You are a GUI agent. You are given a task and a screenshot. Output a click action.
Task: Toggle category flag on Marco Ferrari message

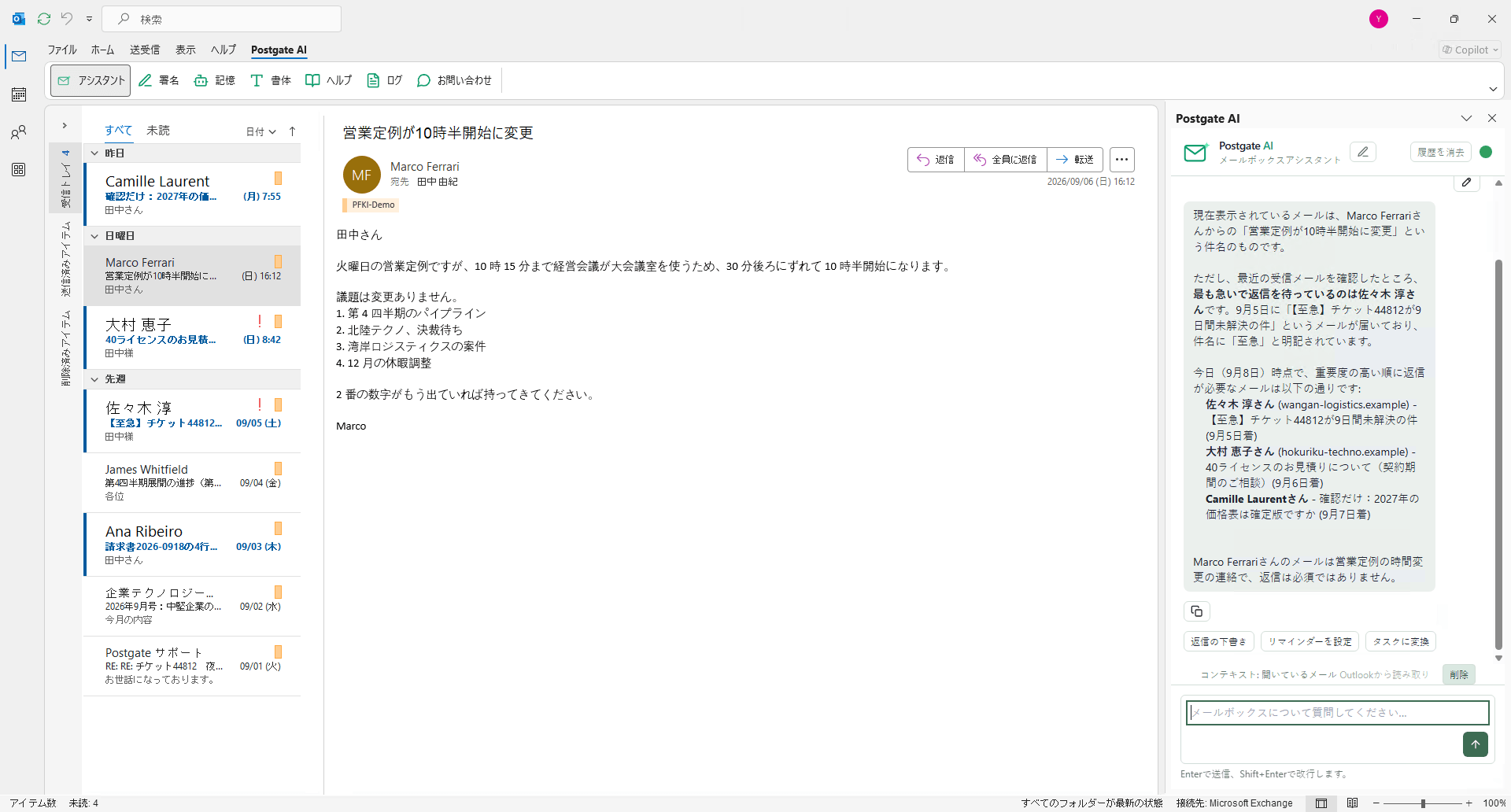[278, 261]
